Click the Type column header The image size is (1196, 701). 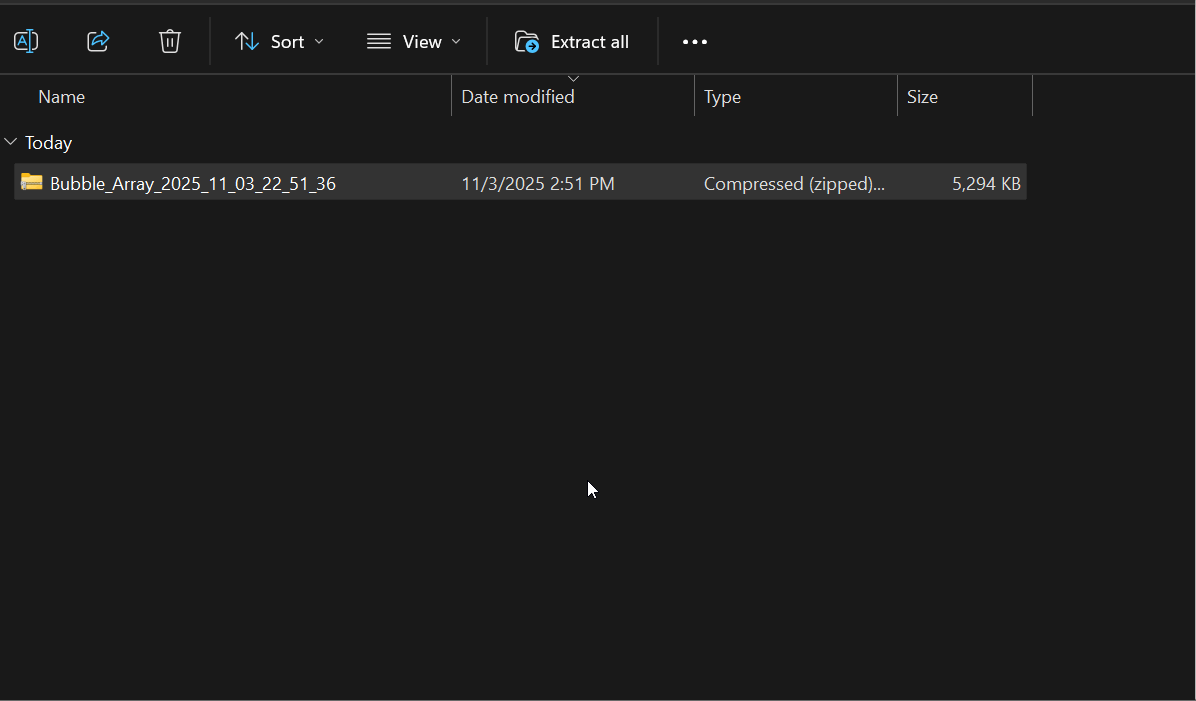722,96
